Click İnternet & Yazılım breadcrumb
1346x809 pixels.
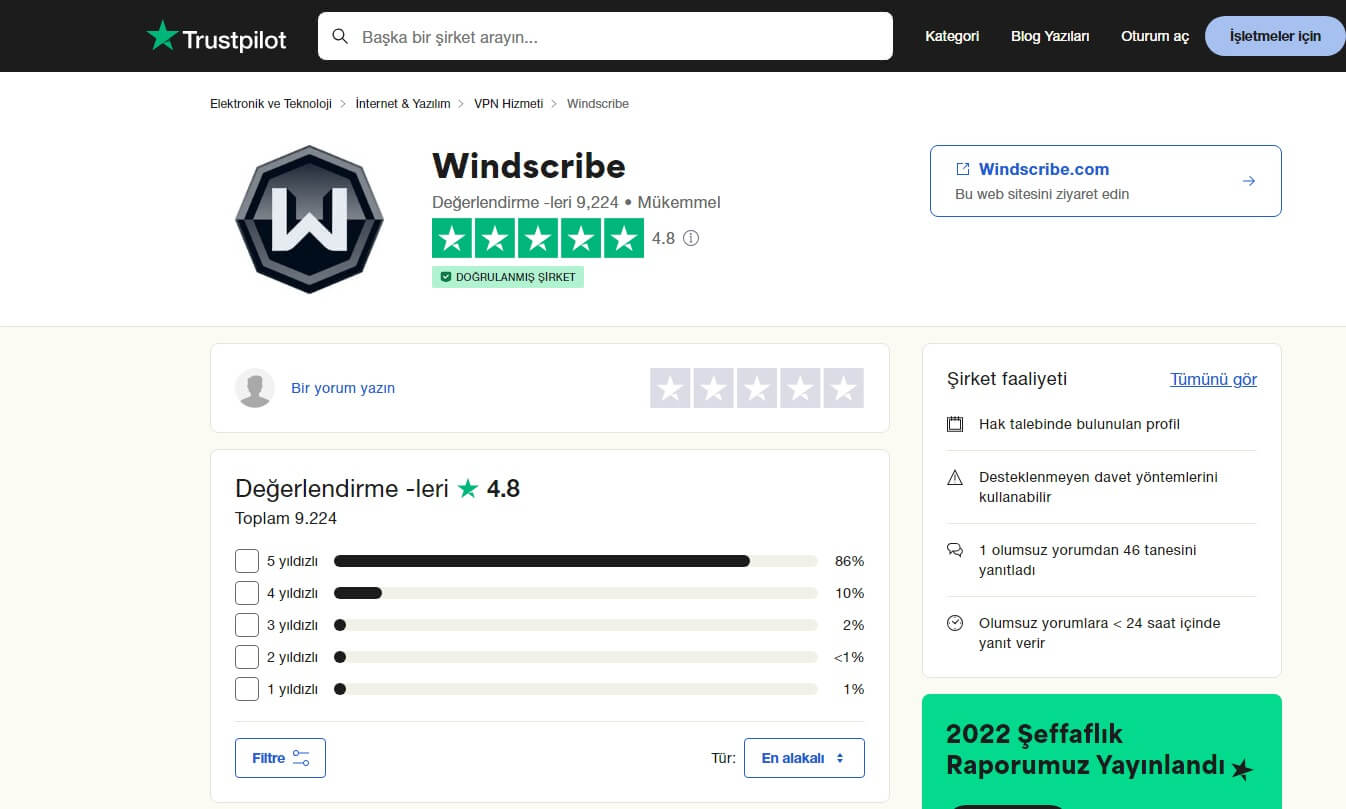click(x=403, y=104)
